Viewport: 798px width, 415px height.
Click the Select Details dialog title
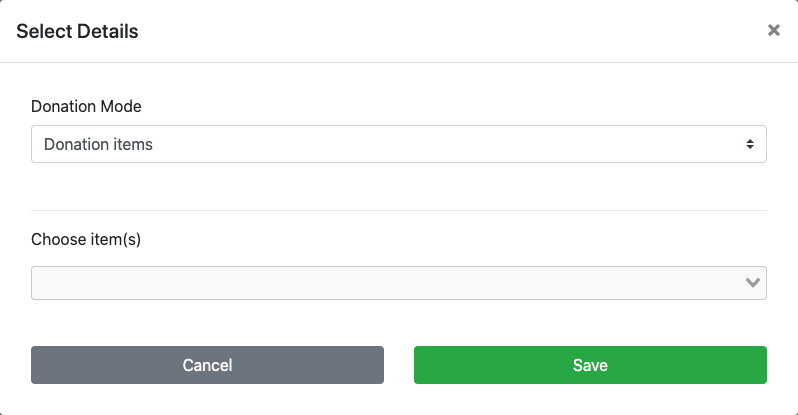(77, 32)
